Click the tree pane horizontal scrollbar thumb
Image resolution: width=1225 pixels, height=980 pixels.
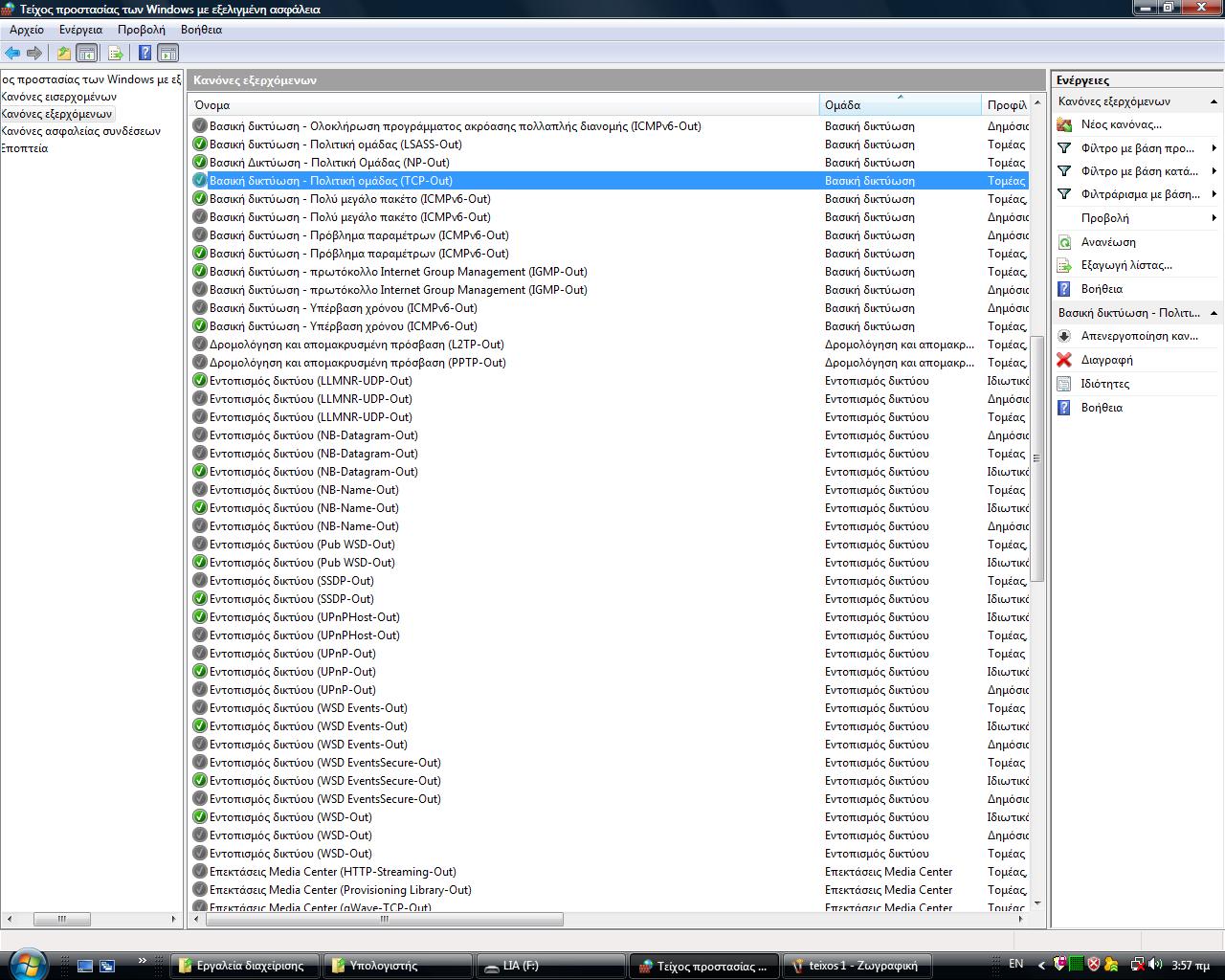coord(62,919)
